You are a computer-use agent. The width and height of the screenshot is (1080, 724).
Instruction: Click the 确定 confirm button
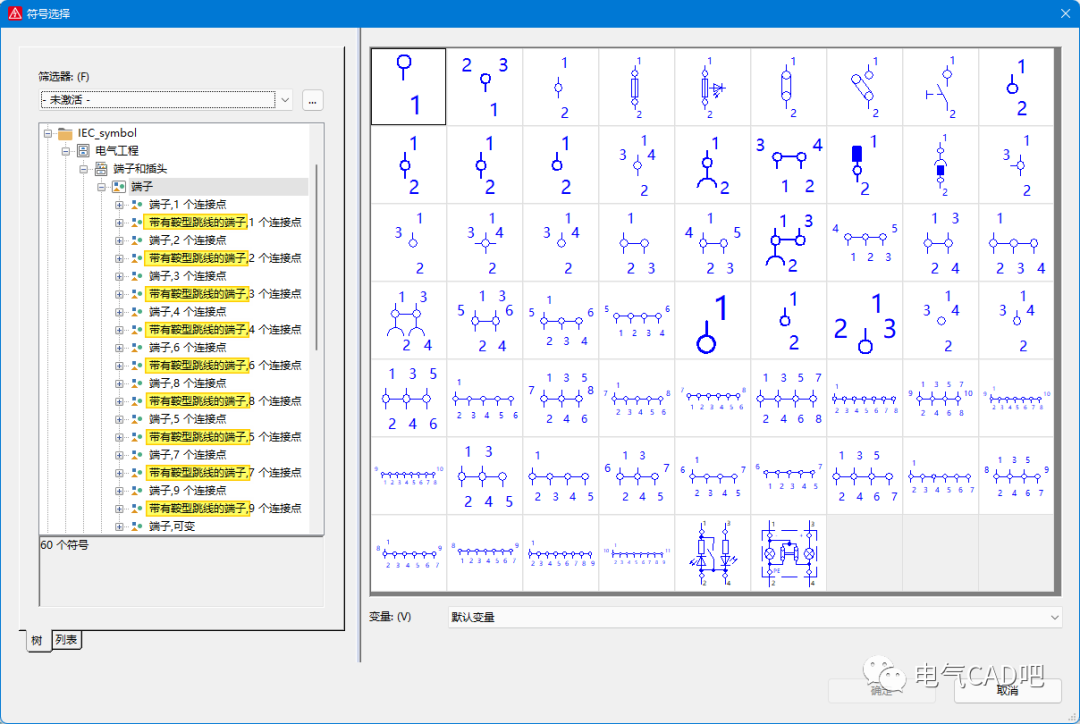click(881, 690)
